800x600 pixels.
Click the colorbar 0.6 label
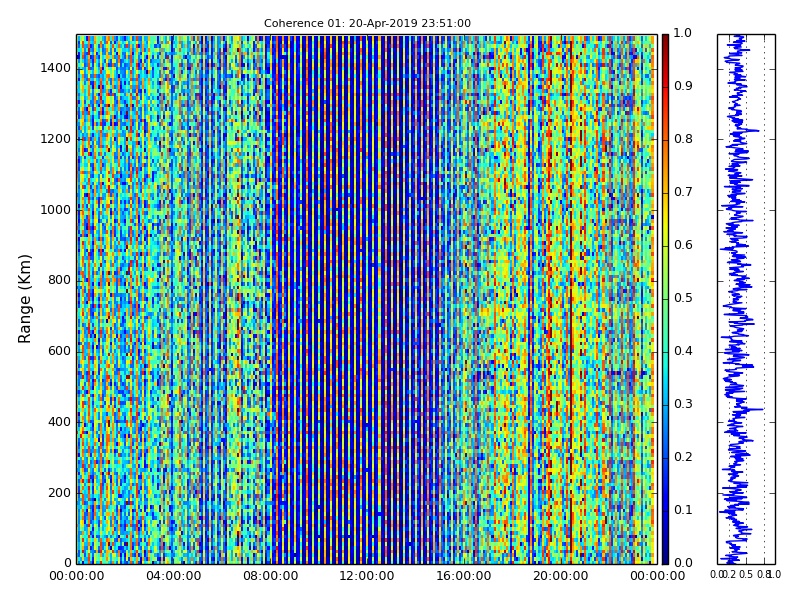[683, 245]
